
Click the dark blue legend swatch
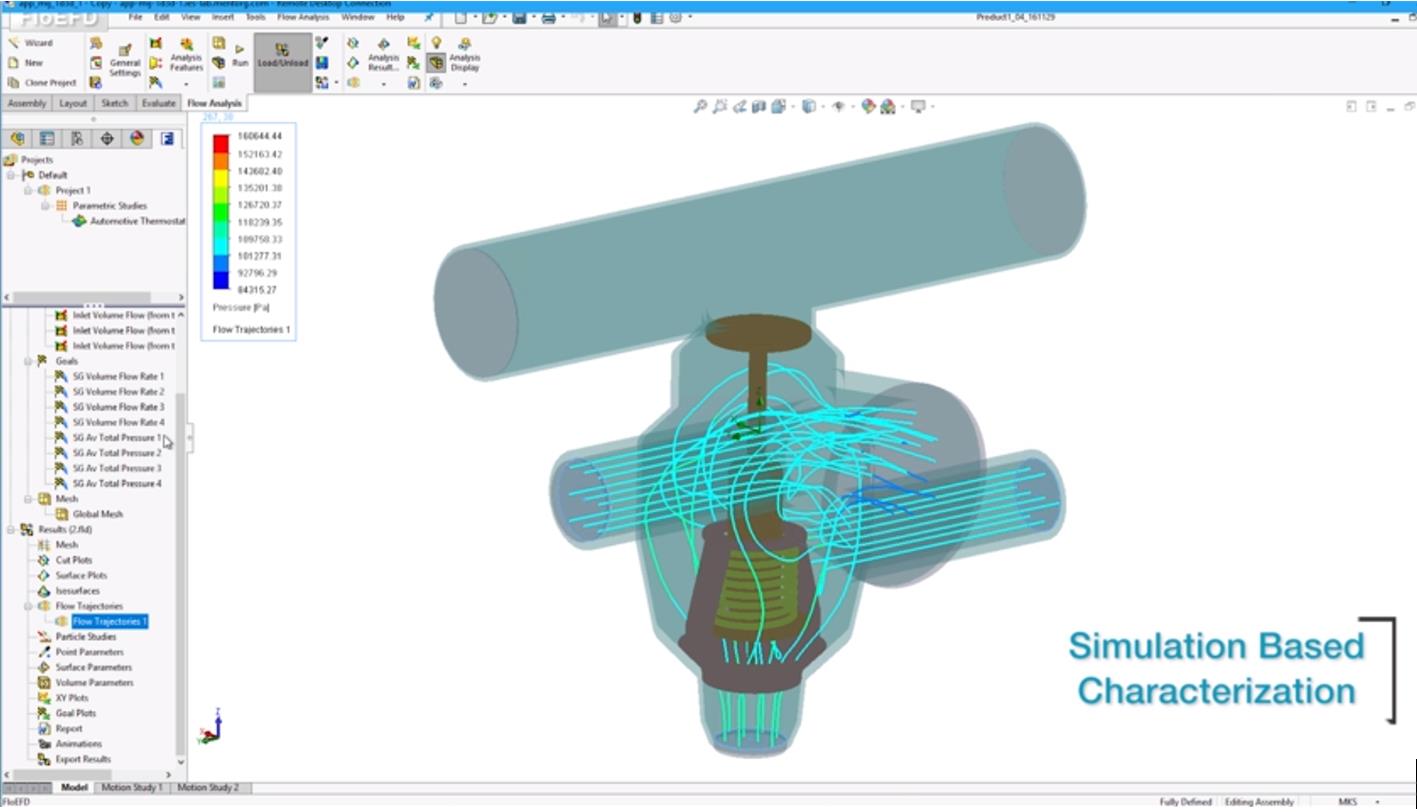[x=221, y=280]
